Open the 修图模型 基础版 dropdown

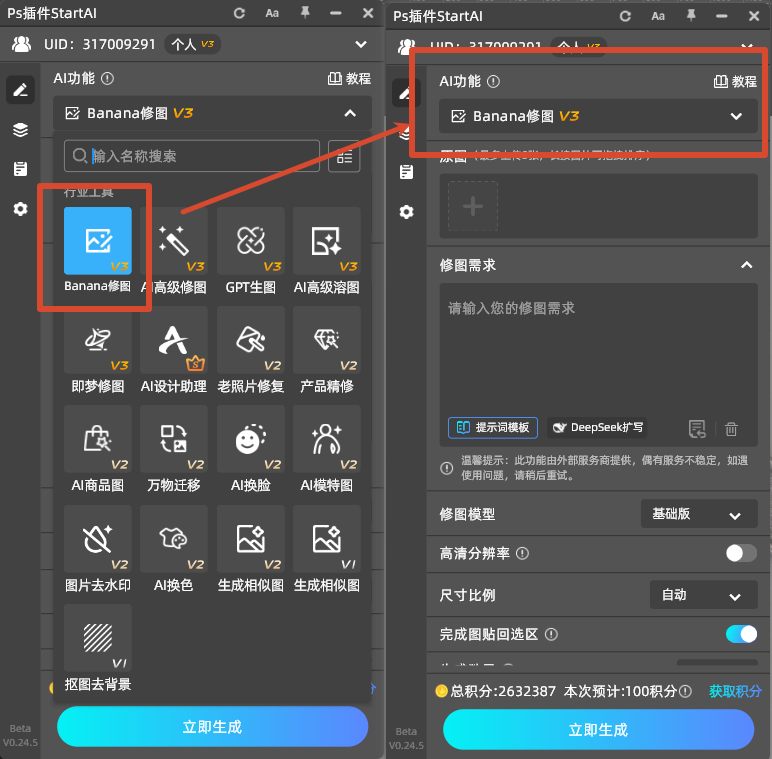point(699,514)
